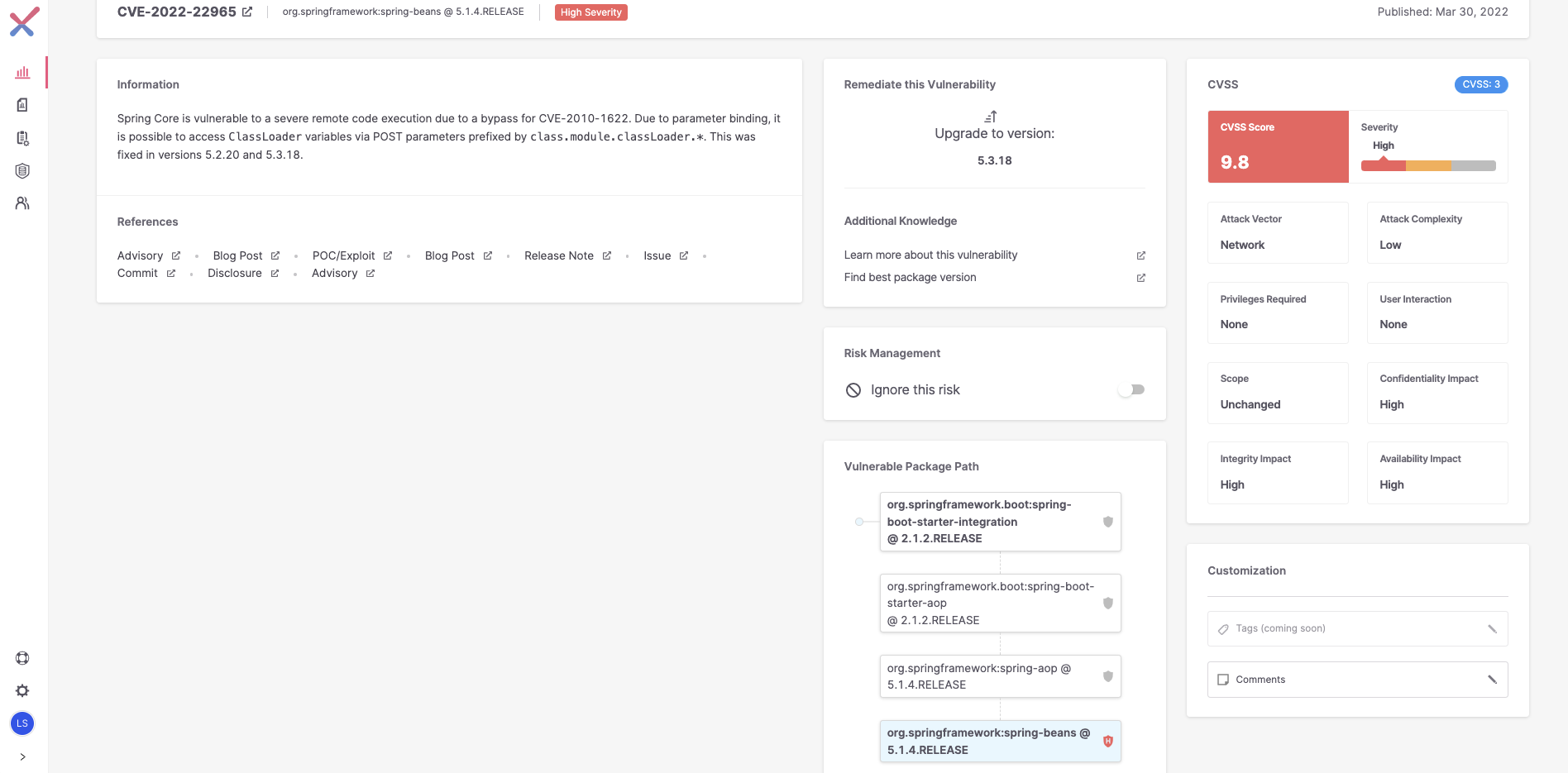Click the CVSS: 3 version badge
Viewport: 1568px width, 773px height.
click(1480, 84)
